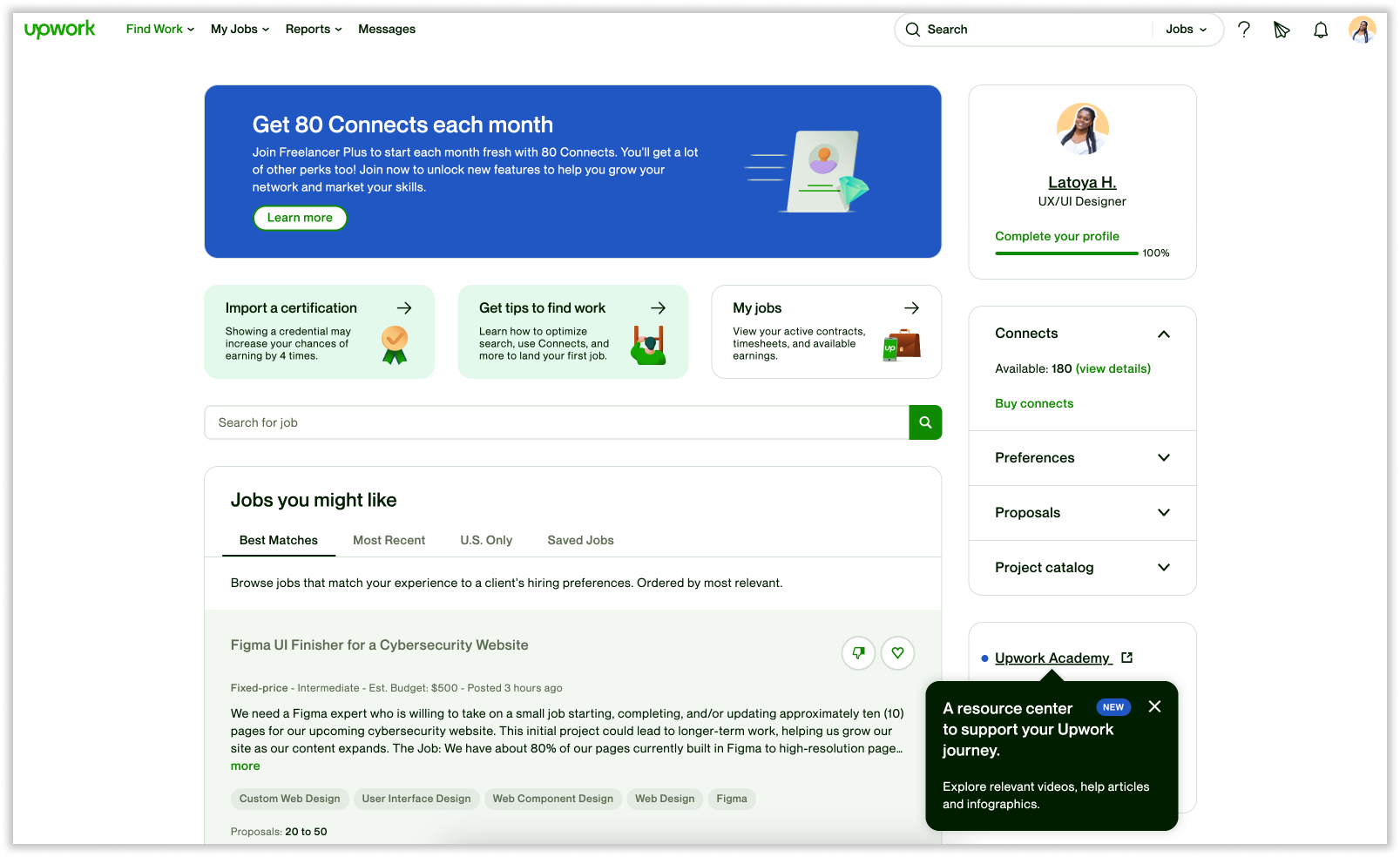This screenshot has width=1400, height=857.
Task: Expand the Project catalog section
Action: (x=1164, y=568)
